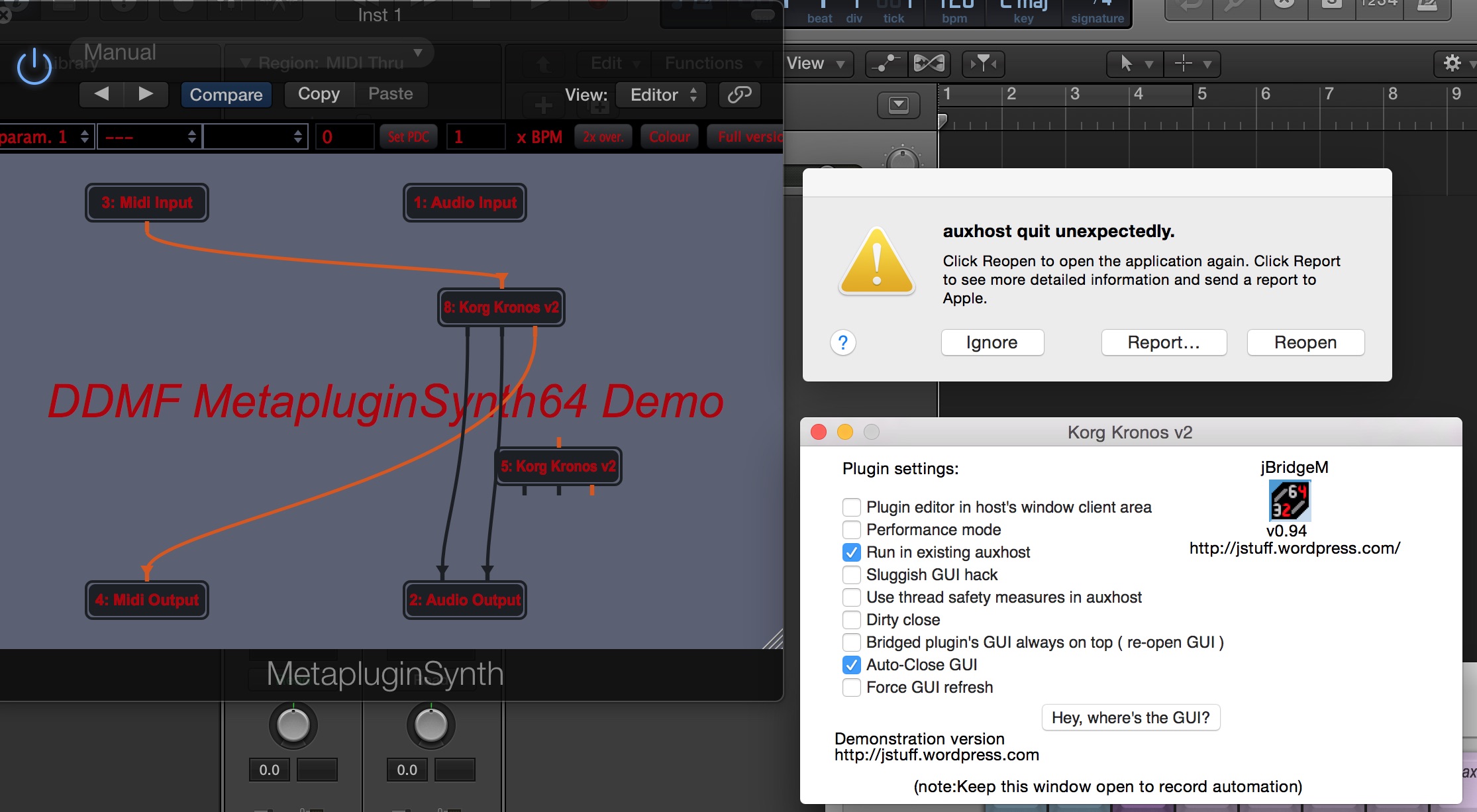Click the help question mark in crash dialog
The width and height of the screenshot is (1477, 812).
click(x=842, y=342)
